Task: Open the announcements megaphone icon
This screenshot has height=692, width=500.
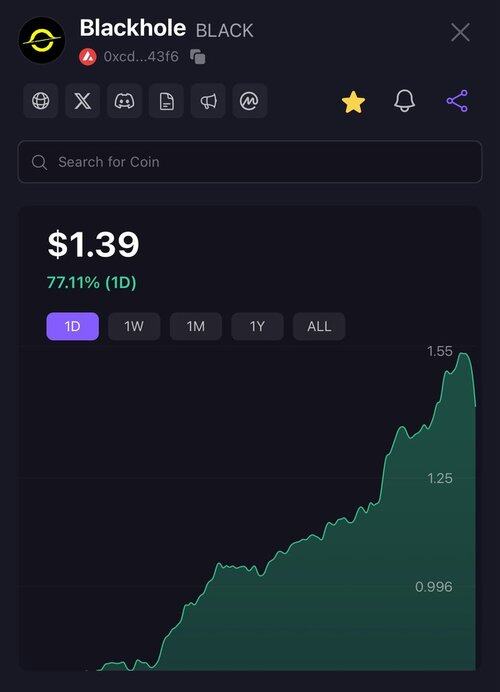Action: tap(208, 101)
